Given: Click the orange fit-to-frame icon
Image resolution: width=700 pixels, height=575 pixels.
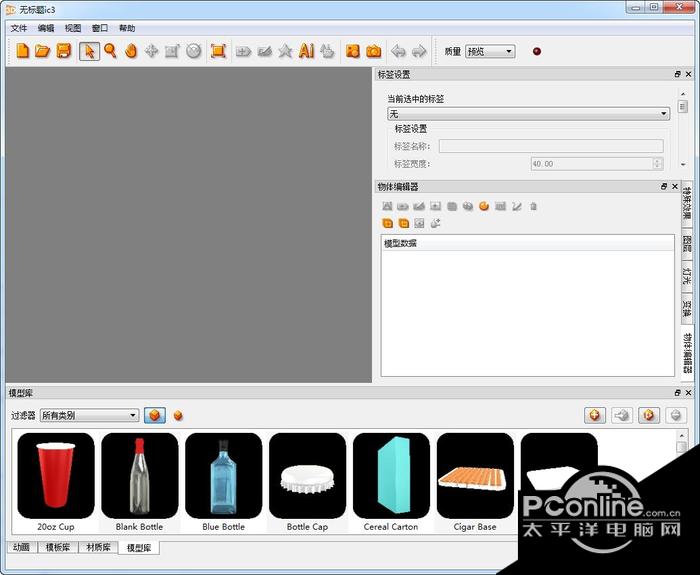Looking at the screenshot, I should (218, 51).
